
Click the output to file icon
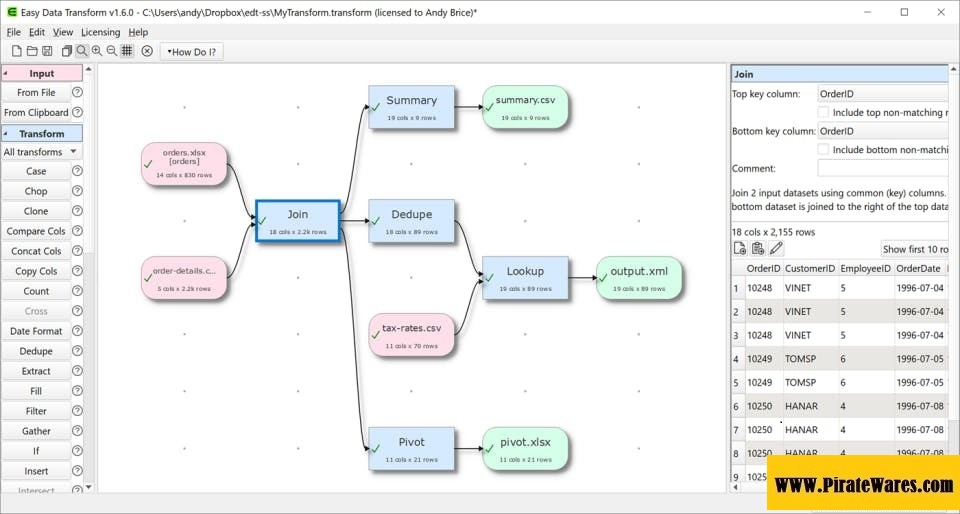point(740,248)
